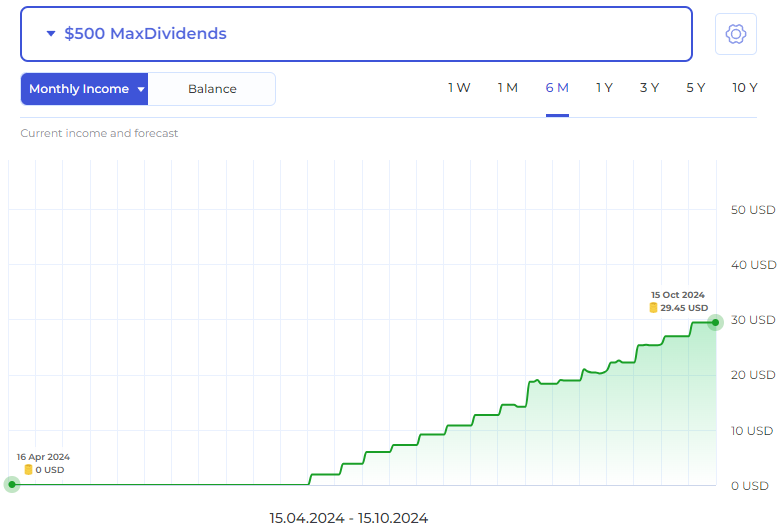
Task: Click the '40 USD' axis label
Action: [x=754, y=265]
